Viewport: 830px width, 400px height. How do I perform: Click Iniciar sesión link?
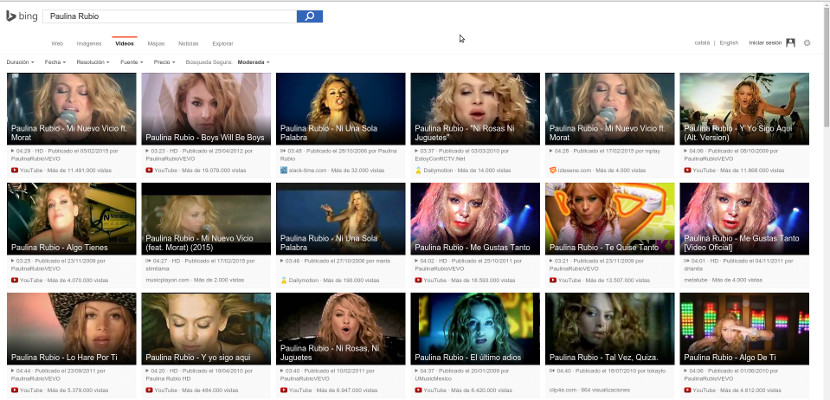pos(765,43)
